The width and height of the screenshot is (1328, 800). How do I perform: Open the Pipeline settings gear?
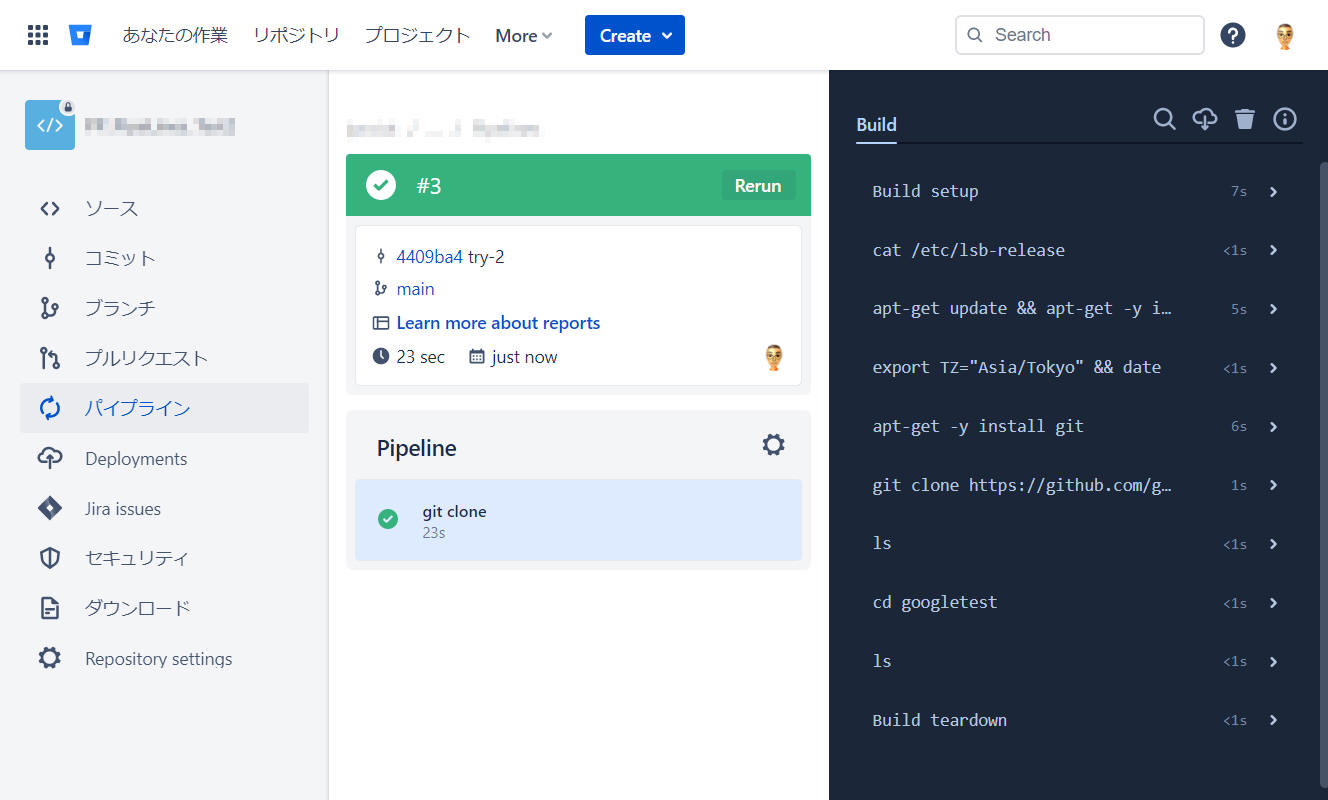pos(773,444)
